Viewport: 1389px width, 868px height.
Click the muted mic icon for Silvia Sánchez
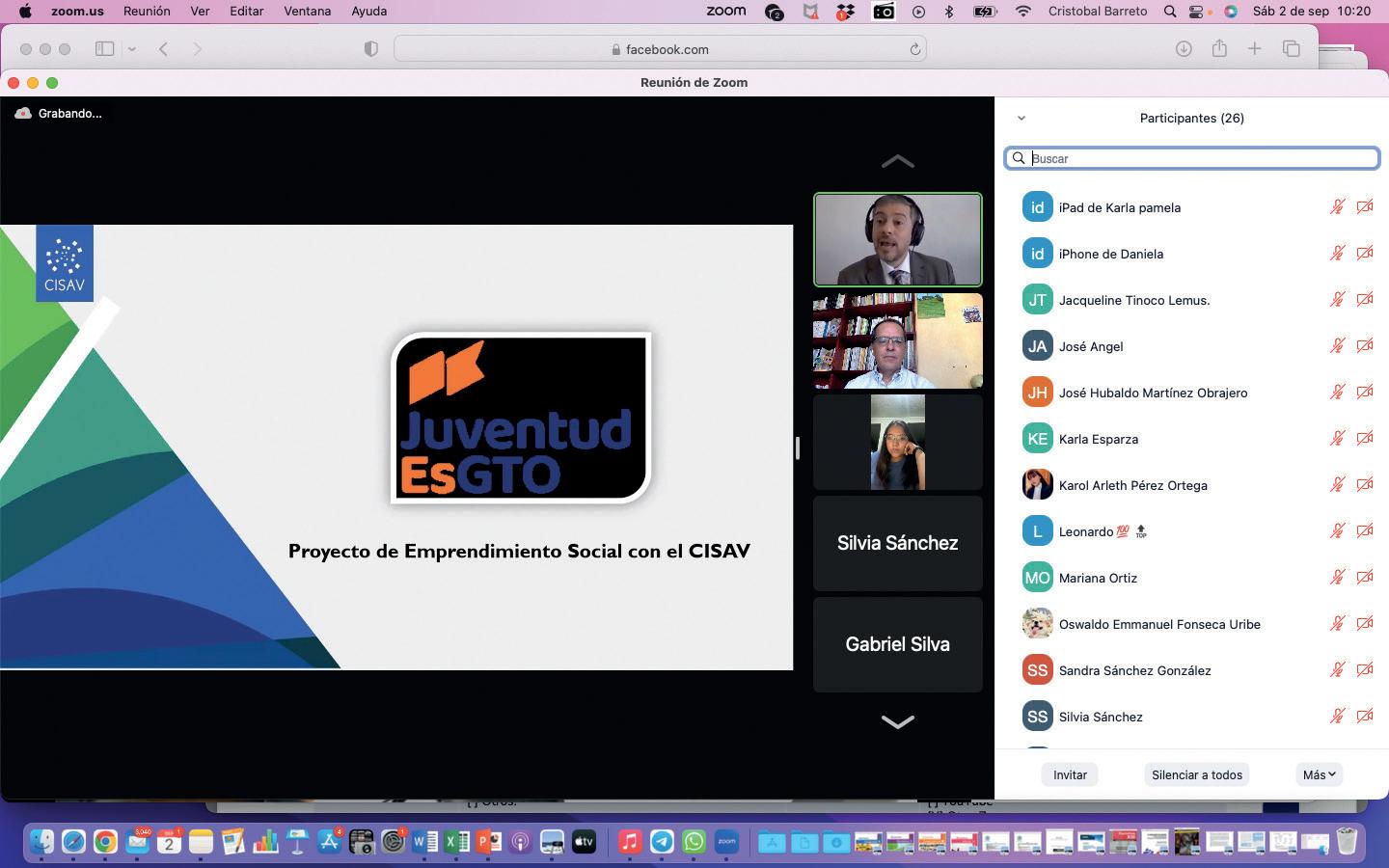(1338, 717)
